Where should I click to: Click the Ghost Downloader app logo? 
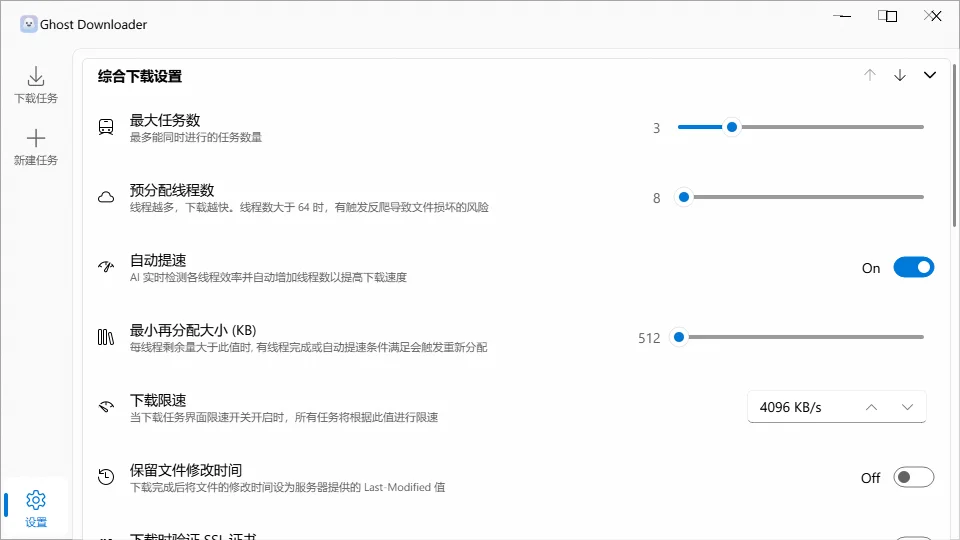[28, 24]
